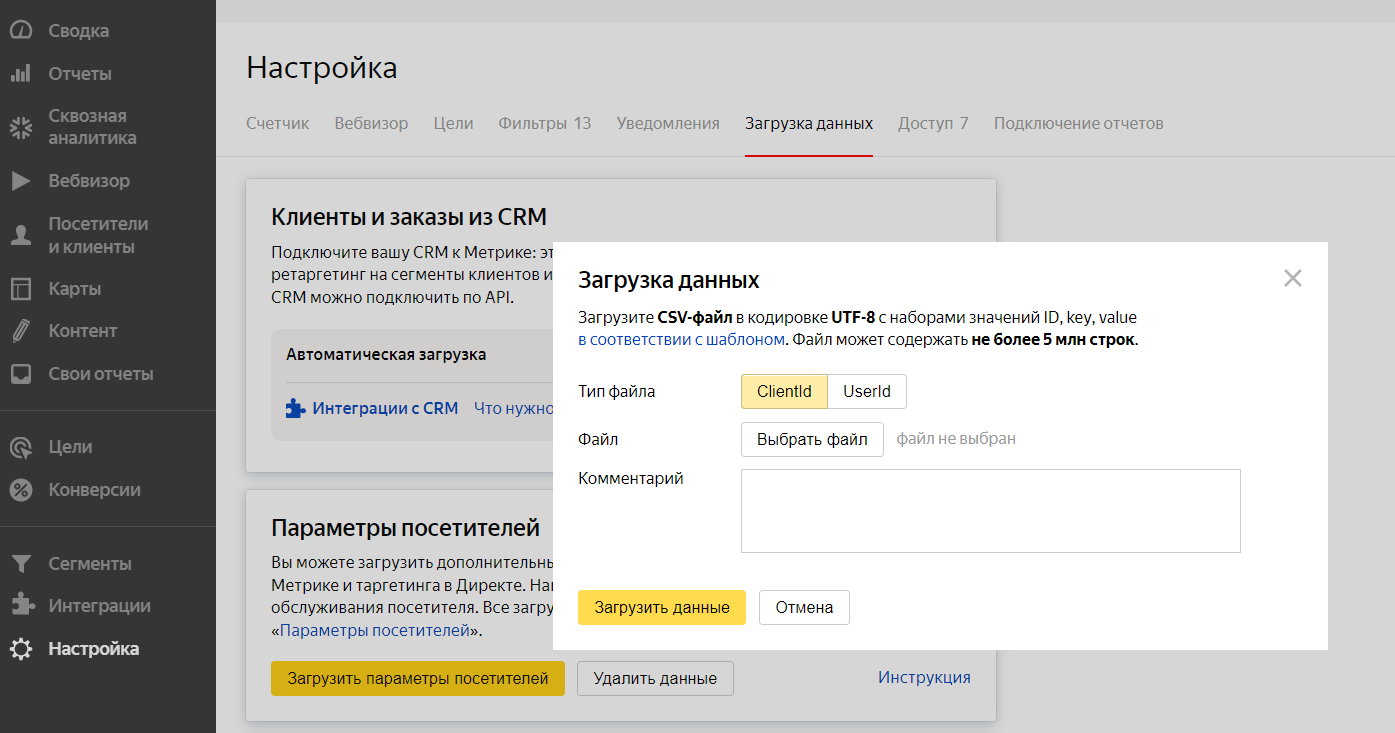
Task: Click the Сводка gauge icon in sidebar
Action: point(21,31)
